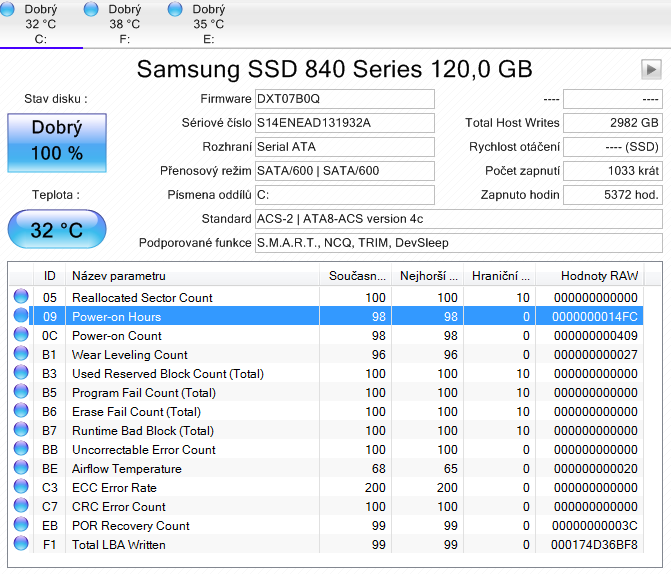
Task: Click the Total Host Writes value 2982 GB
Action: click(613, 123)
